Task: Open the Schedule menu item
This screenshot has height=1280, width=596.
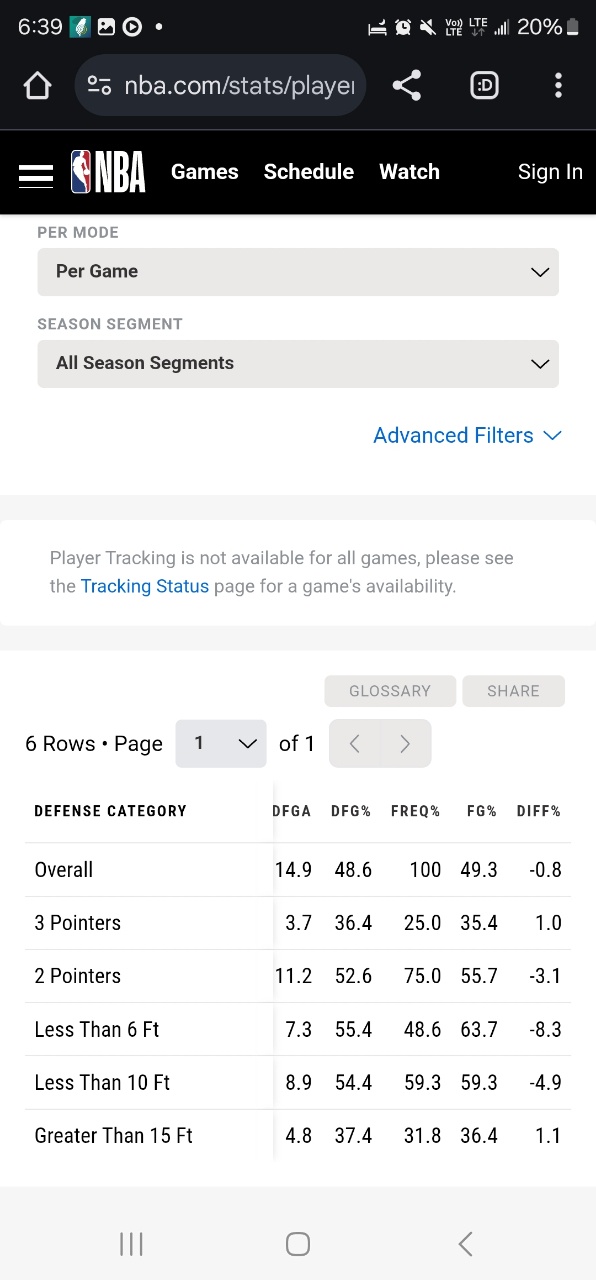Action: click(x=309, y=172)
